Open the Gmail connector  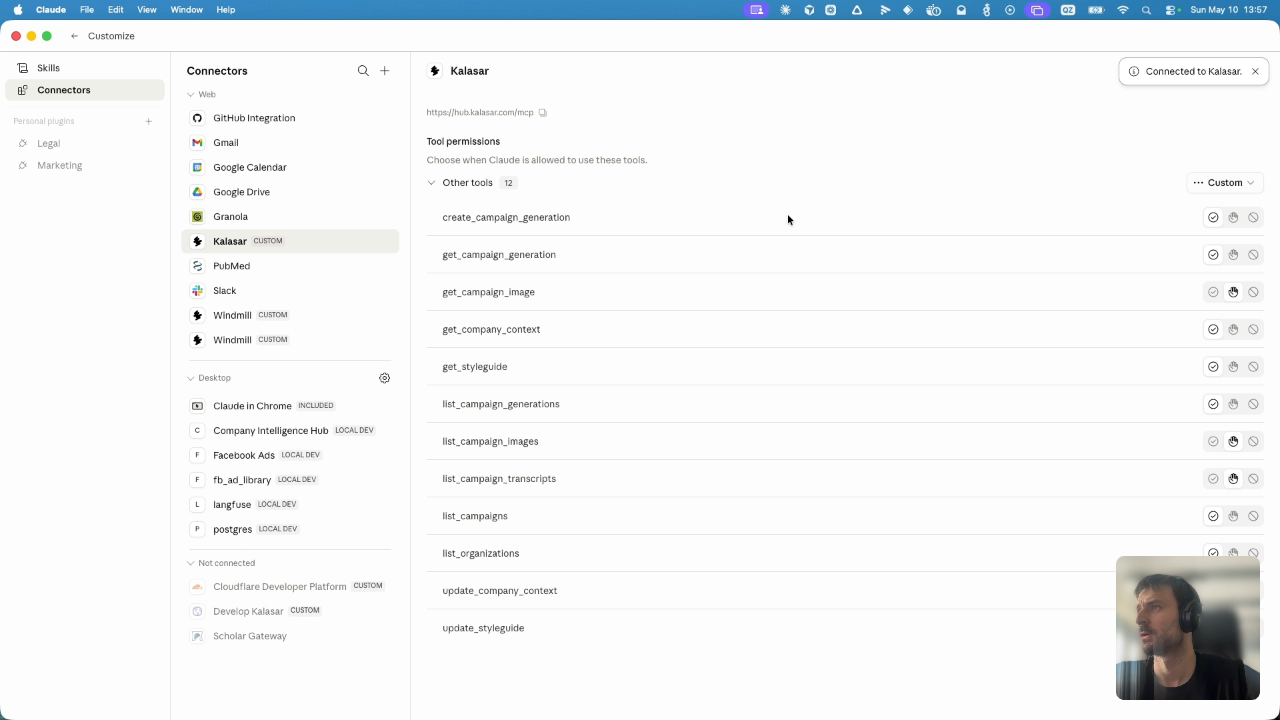(290, 143)
